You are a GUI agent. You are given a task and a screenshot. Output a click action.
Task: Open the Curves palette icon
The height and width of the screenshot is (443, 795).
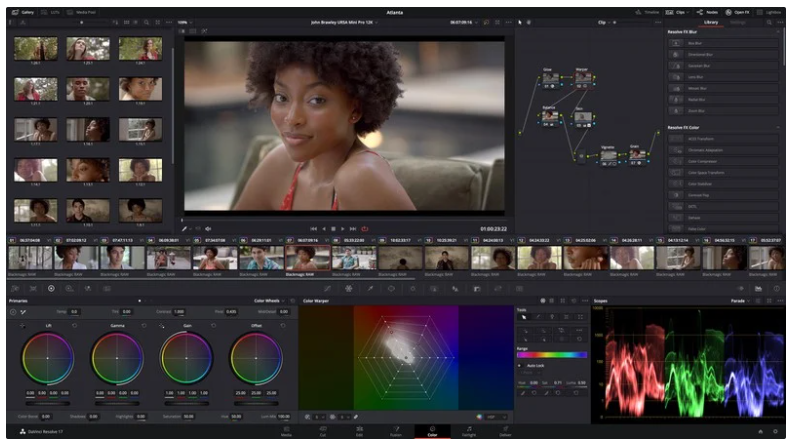coord(328,288)
